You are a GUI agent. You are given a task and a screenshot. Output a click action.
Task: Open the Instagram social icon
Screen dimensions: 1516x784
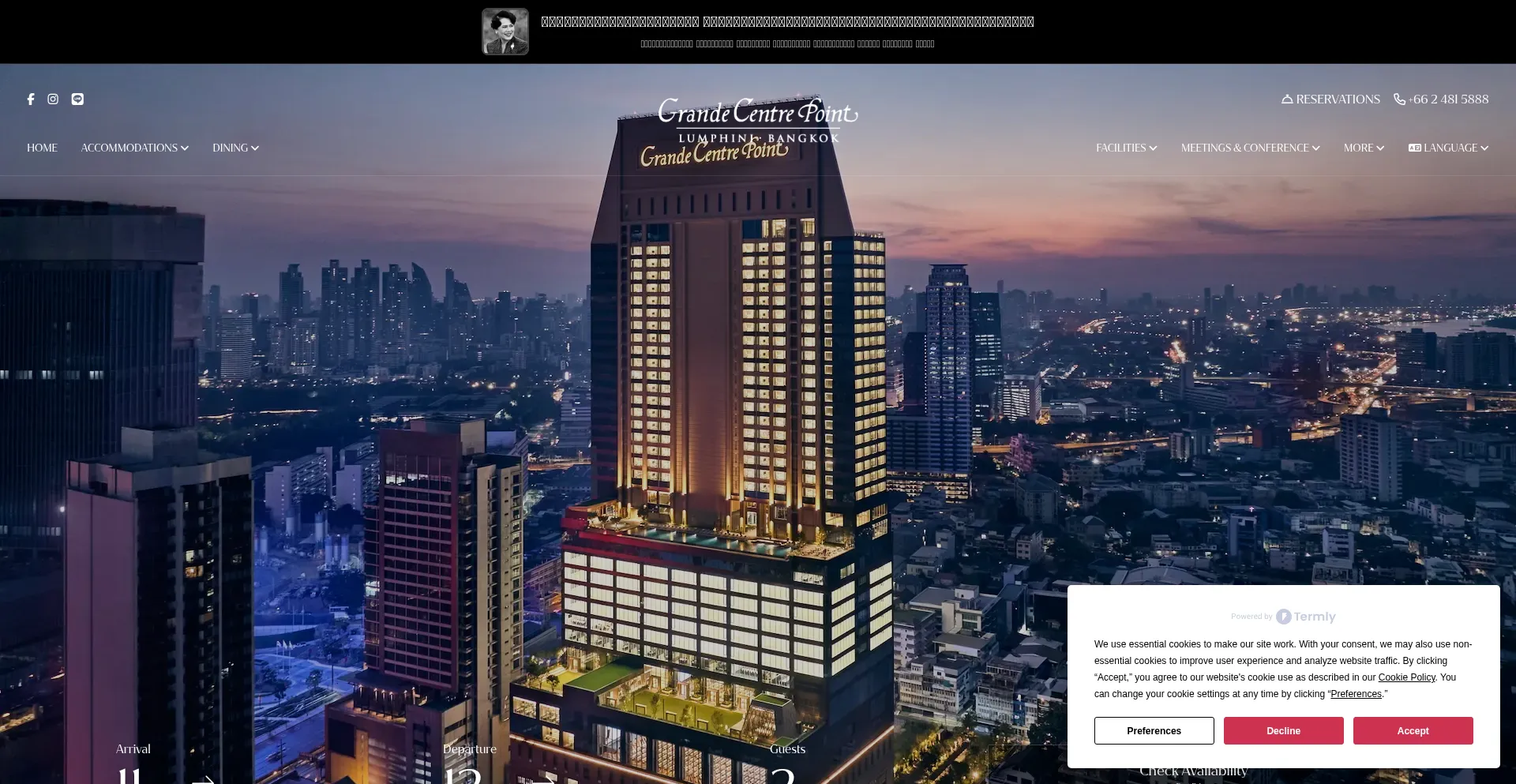click(x=53, y=99)
